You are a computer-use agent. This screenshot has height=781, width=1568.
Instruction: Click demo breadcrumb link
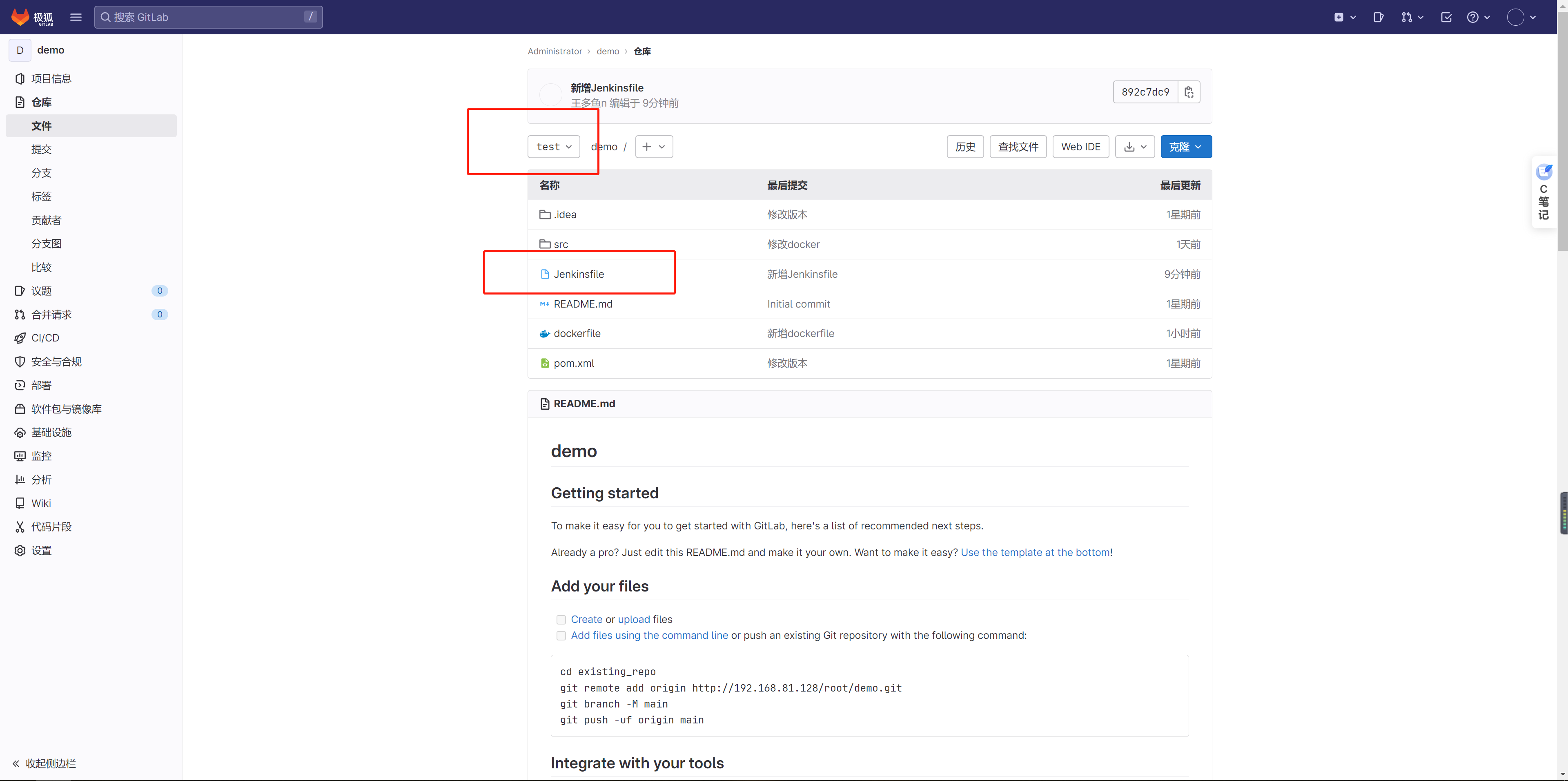pos(608,51)
